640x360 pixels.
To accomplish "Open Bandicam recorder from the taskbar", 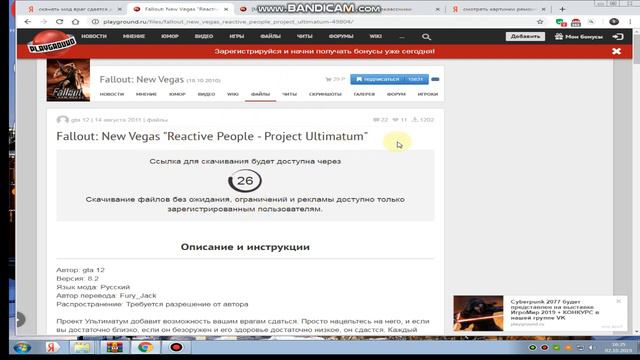I will click(176, 347).
